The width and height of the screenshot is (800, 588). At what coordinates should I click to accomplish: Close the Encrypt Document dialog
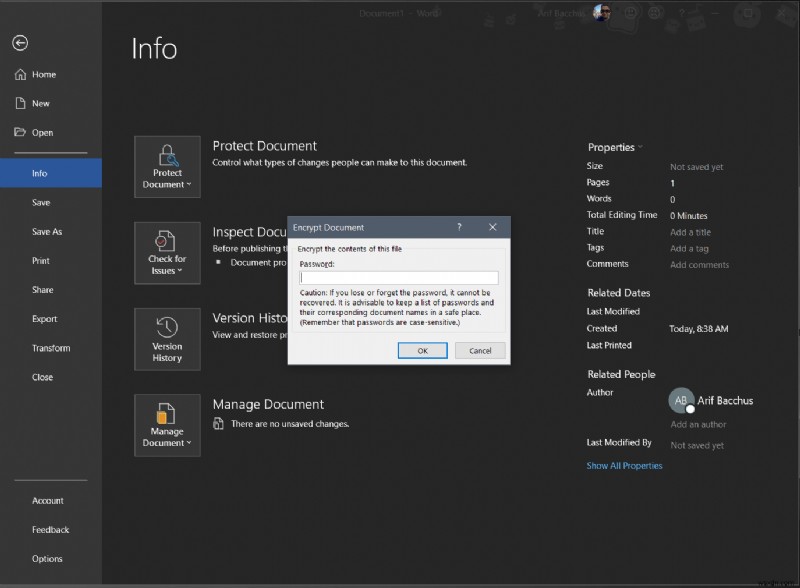click(492, 227)
